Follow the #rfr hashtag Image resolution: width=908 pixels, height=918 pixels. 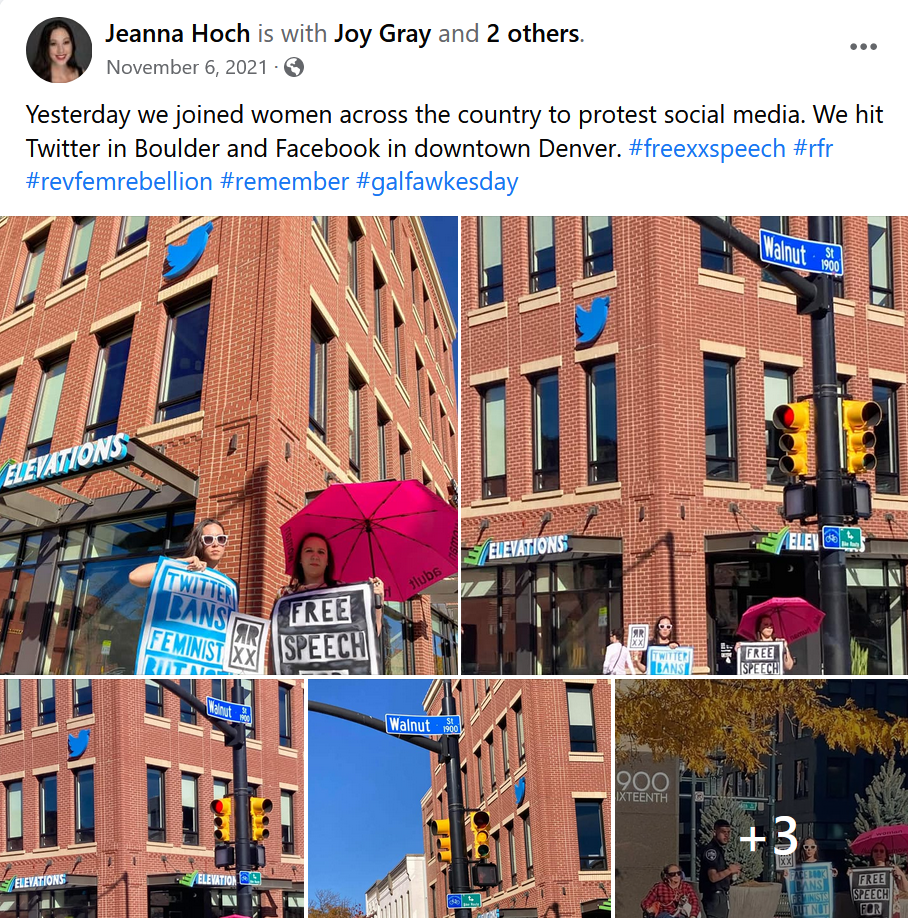(x=813, y=148)
